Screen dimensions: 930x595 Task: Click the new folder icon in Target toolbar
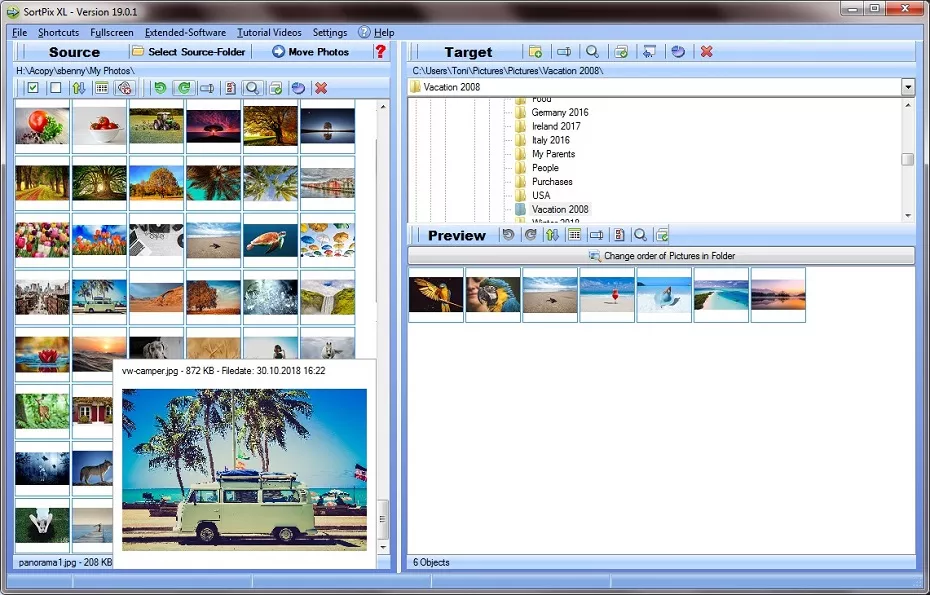click(x=536, y=52)
